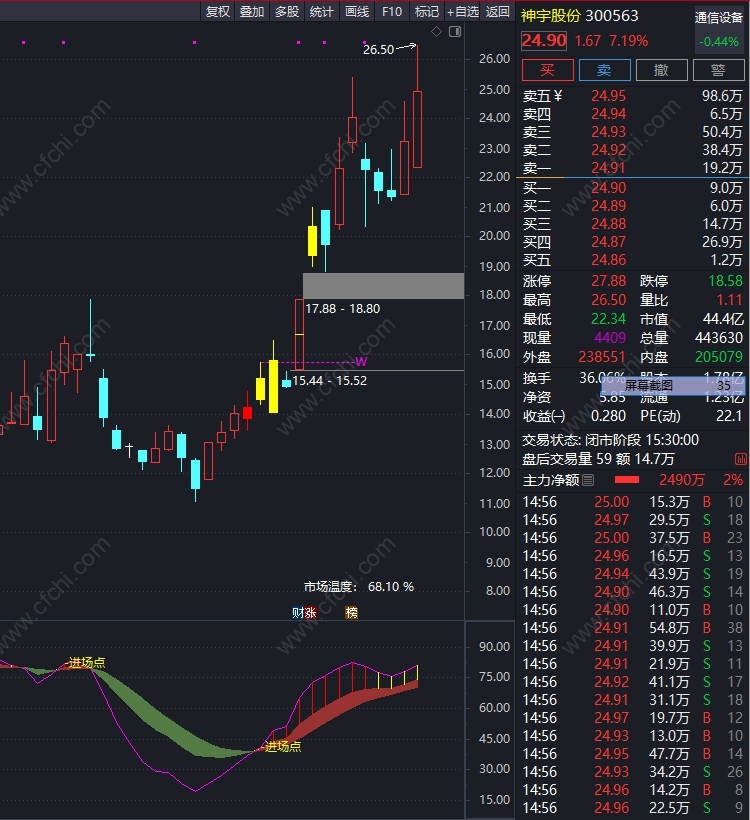Click the 榜 badge under the chart

[x=351, y=612]
